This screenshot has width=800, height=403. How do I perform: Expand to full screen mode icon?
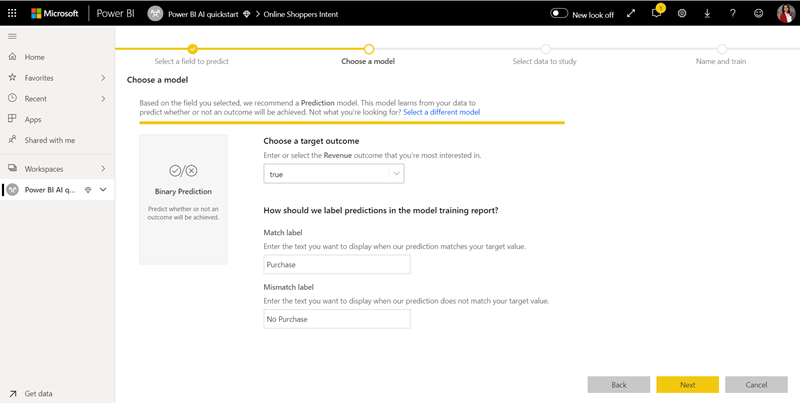tap(630, 13)
